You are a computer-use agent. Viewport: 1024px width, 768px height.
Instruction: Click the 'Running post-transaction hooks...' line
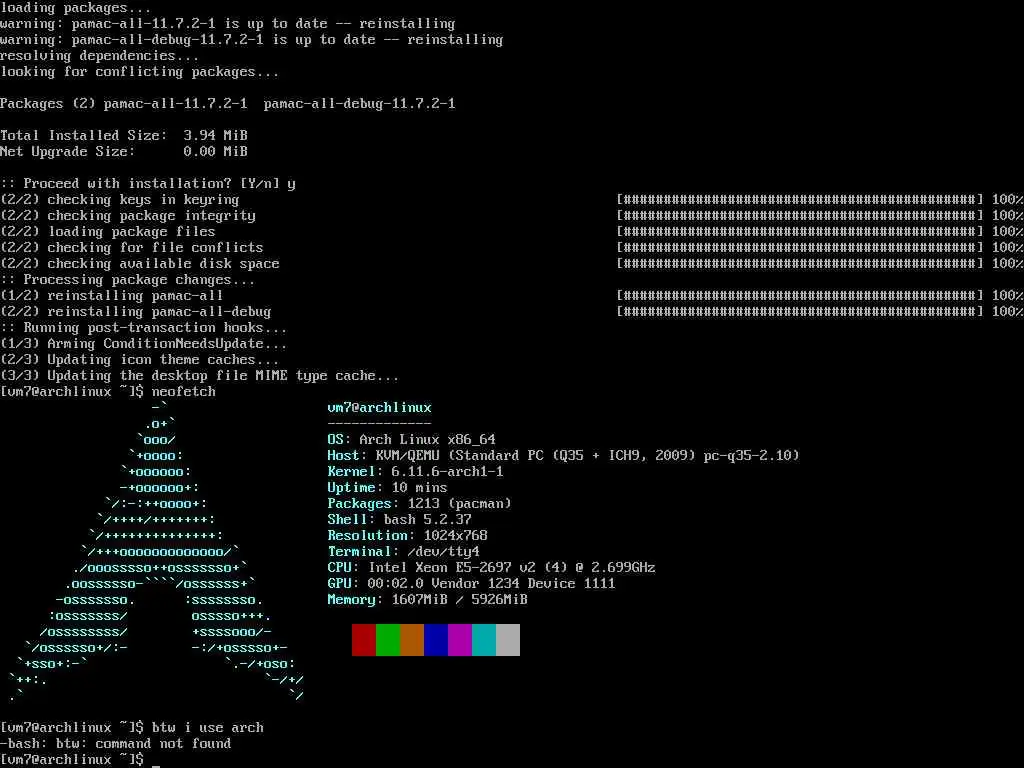pyautogui.click(x=144, y=328)
